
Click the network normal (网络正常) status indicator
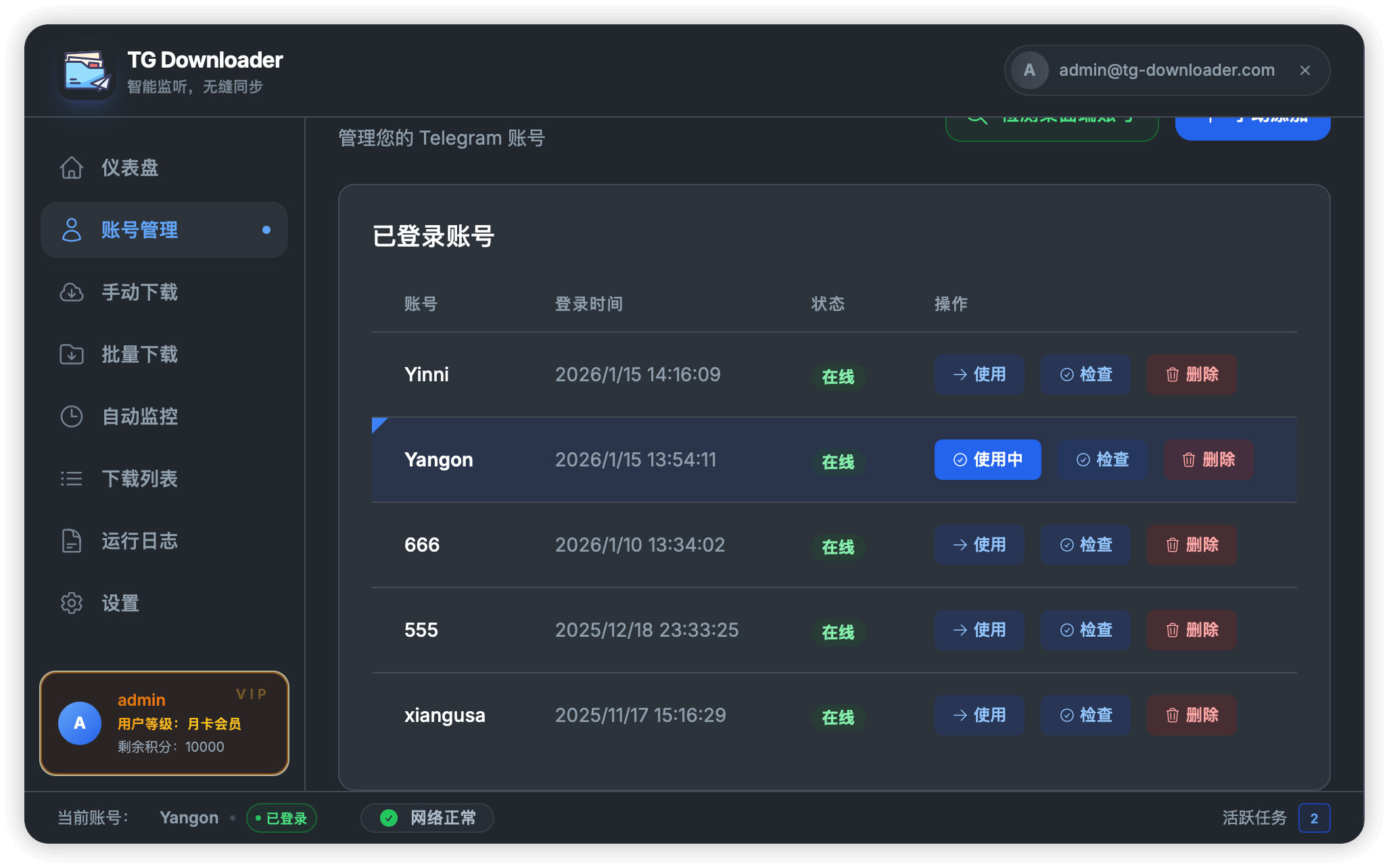pos(427,818)
